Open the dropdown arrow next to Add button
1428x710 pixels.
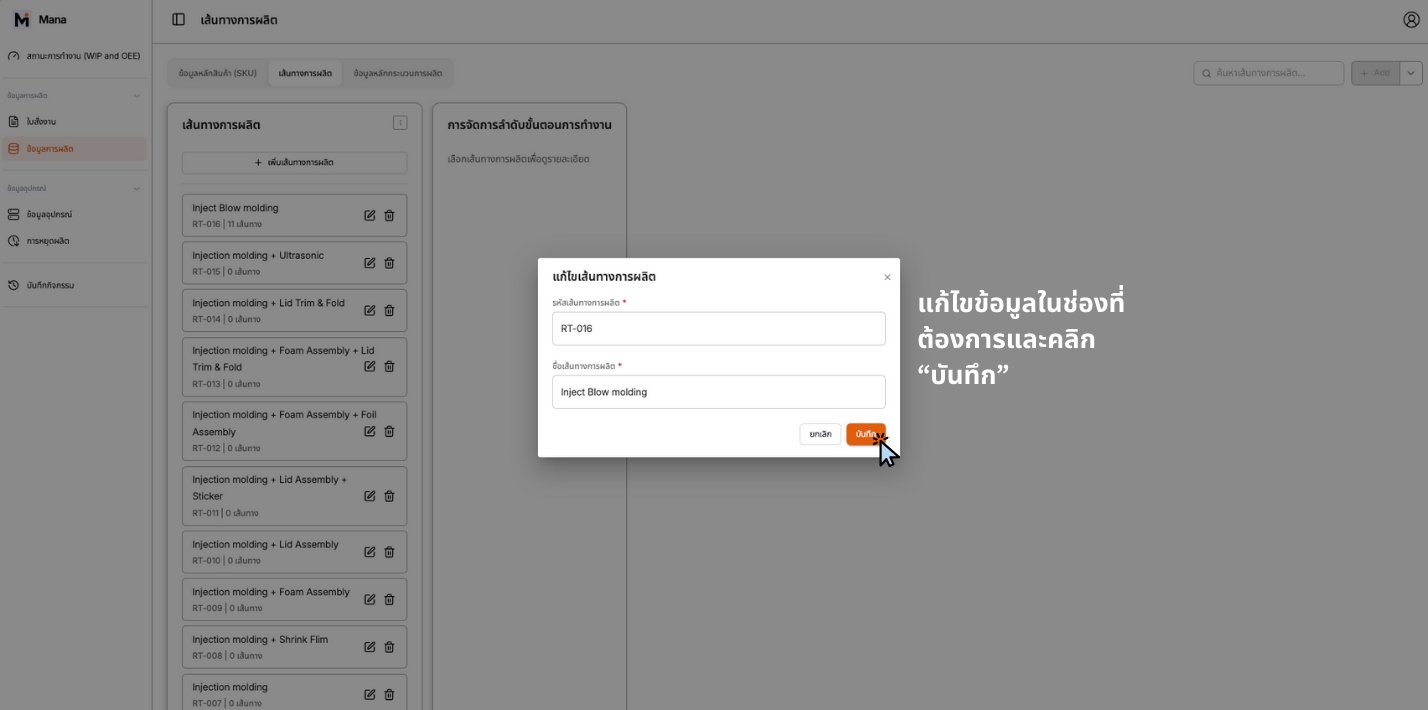click(1410, 72)
